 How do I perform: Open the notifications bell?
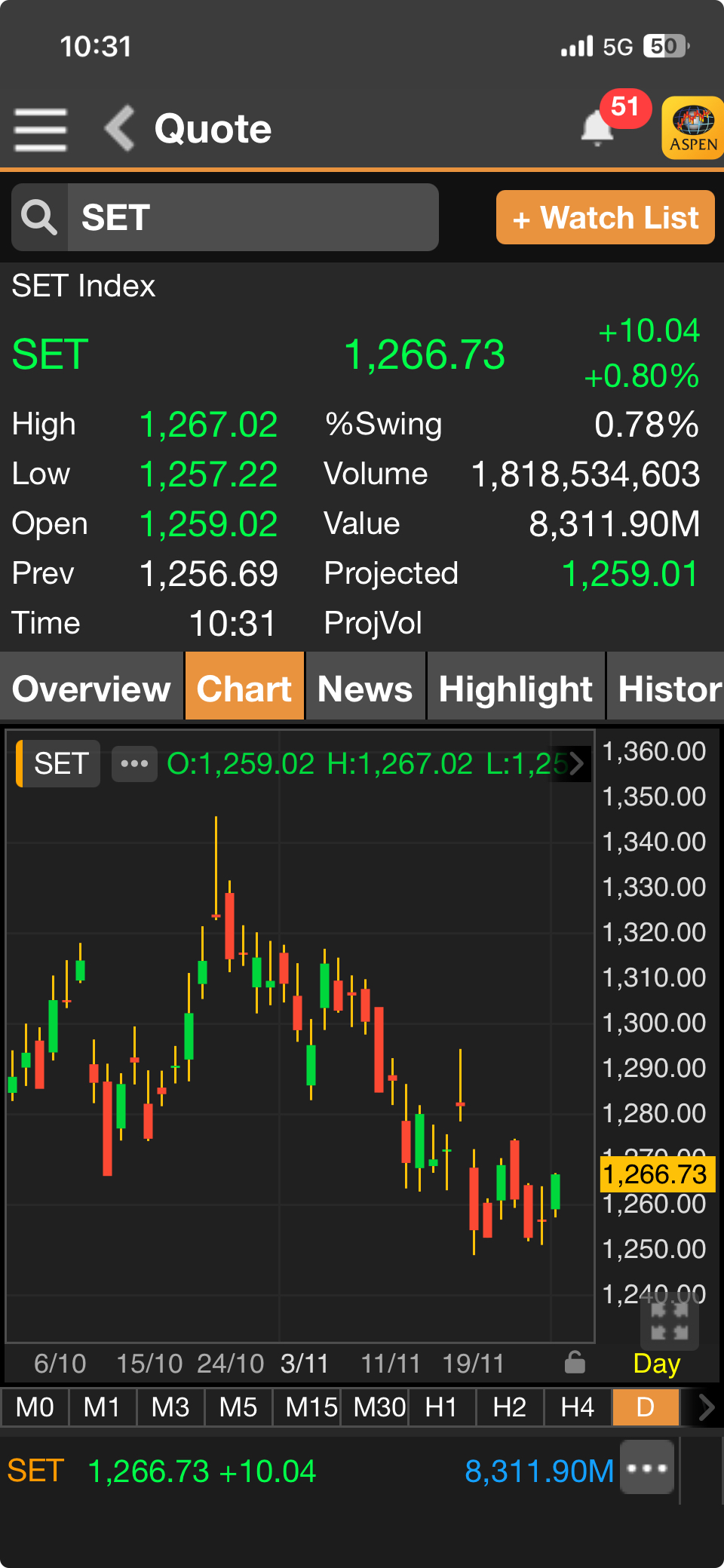pyautogui.click(x=597, y=127)
